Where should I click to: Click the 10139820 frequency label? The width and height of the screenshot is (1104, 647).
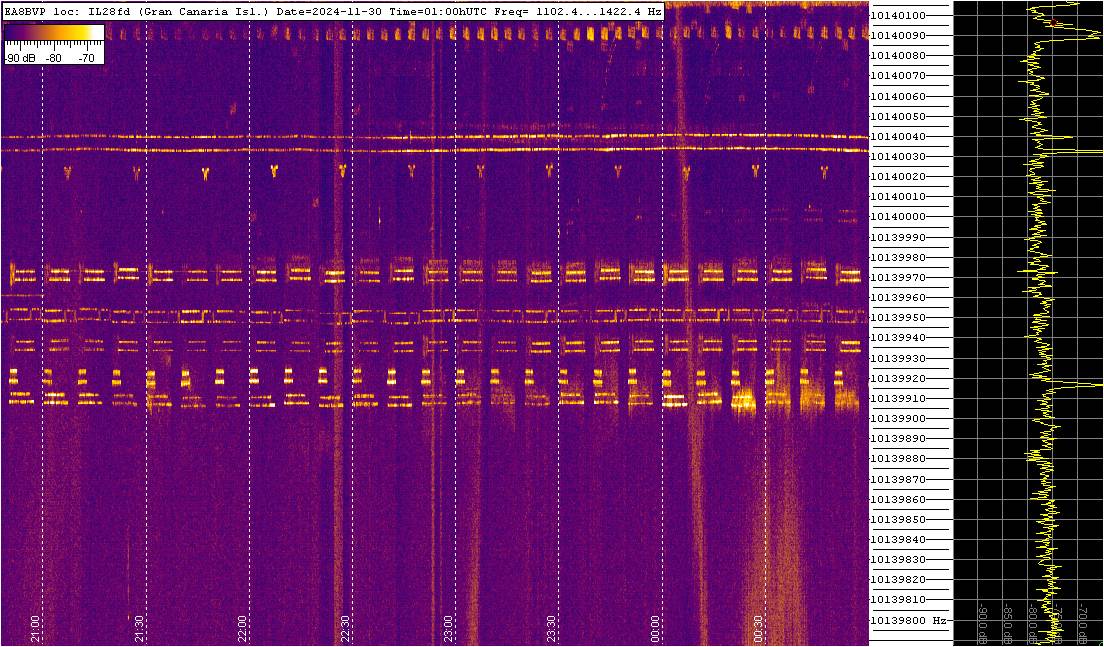[x=898, y=580]
